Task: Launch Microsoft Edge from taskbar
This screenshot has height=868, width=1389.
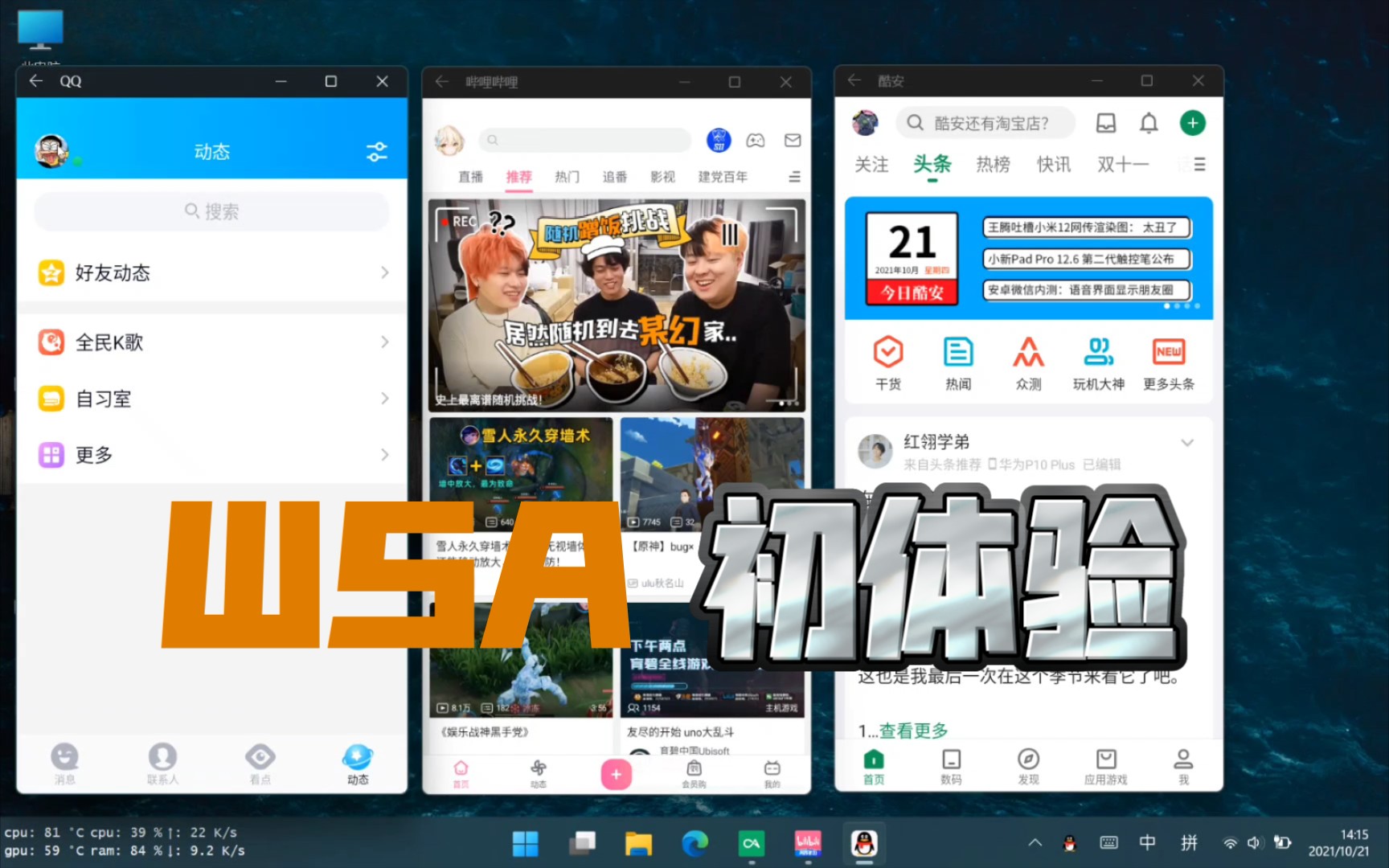Action: 694,843
